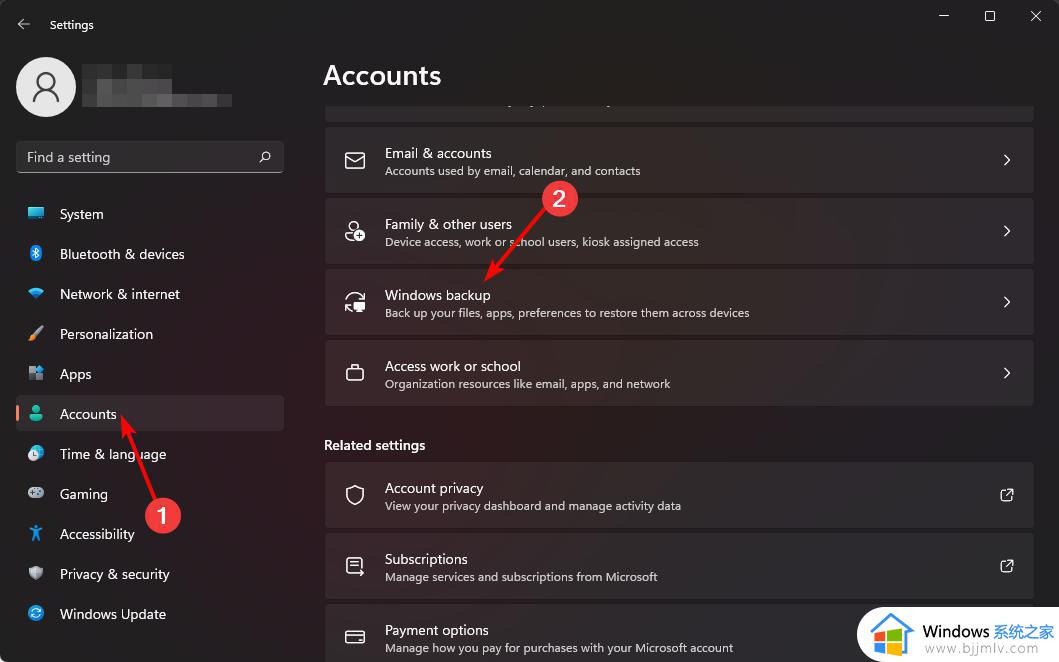Click the Accounts page heading
1059x662 pixels.
tap(382, 76)
